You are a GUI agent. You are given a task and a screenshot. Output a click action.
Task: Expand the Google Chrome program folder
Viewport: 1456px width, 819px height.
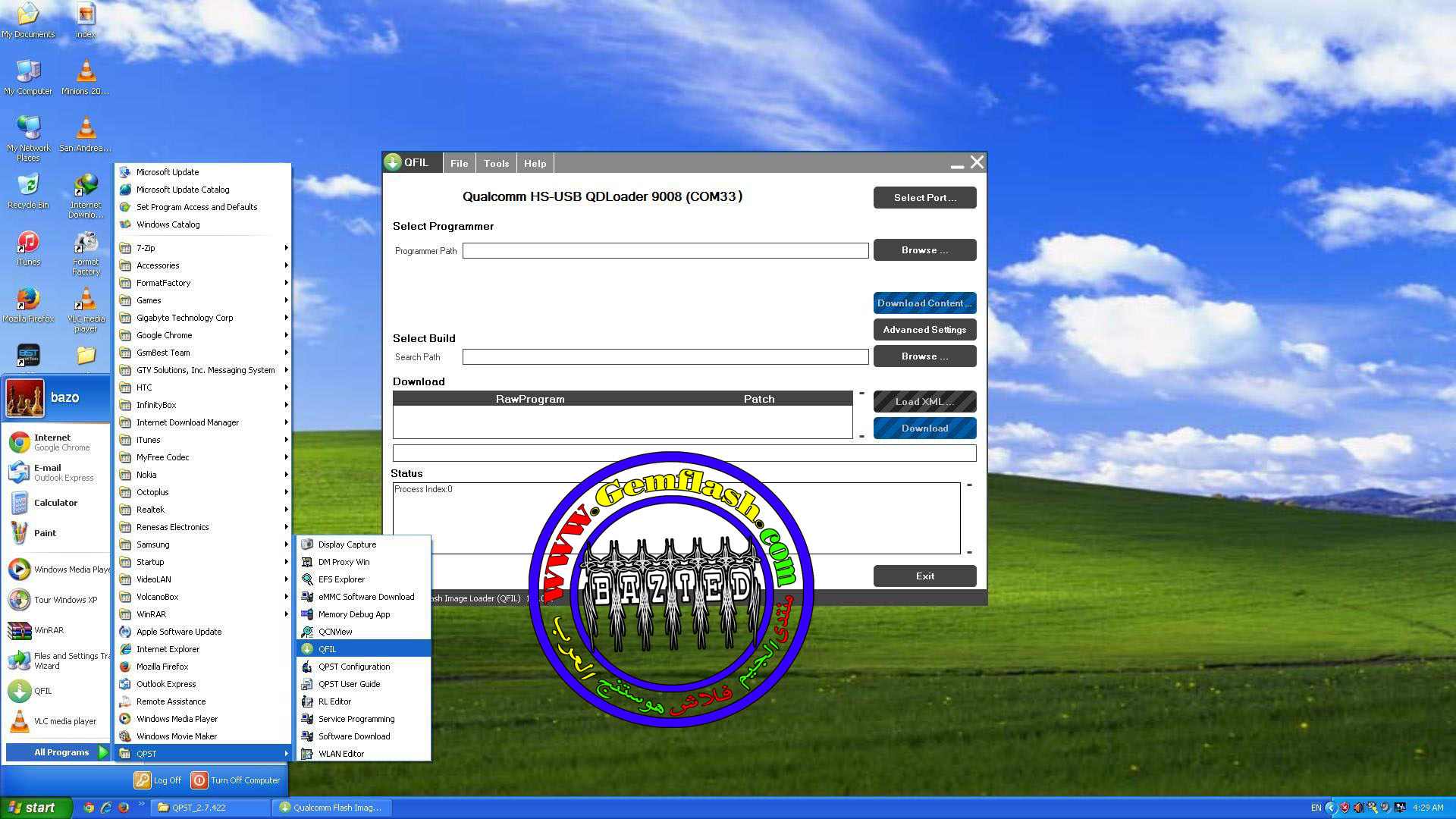click(x=204, y=335)
